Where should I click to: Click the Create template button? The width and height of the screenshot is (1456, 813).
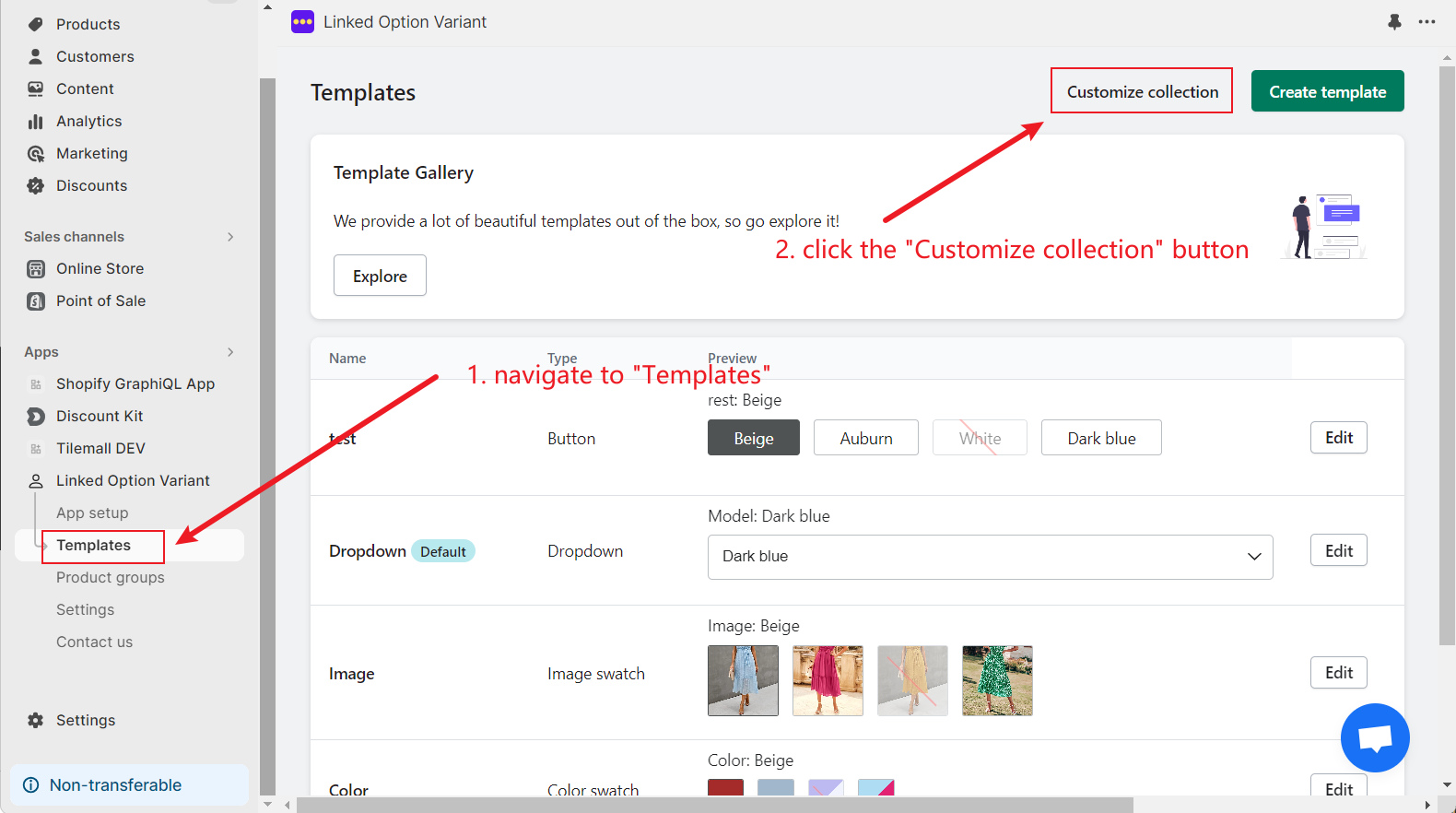pos(1327,92)
